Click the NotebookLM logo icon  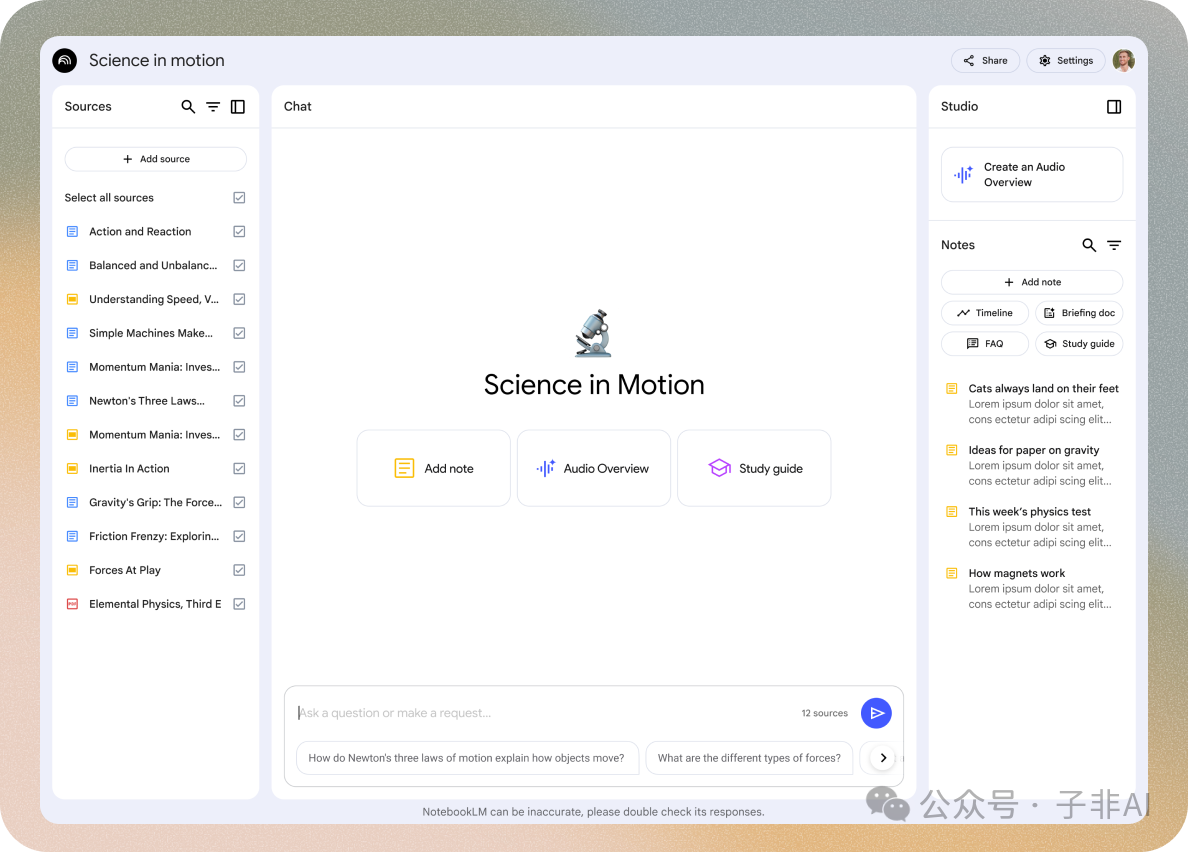65,61
